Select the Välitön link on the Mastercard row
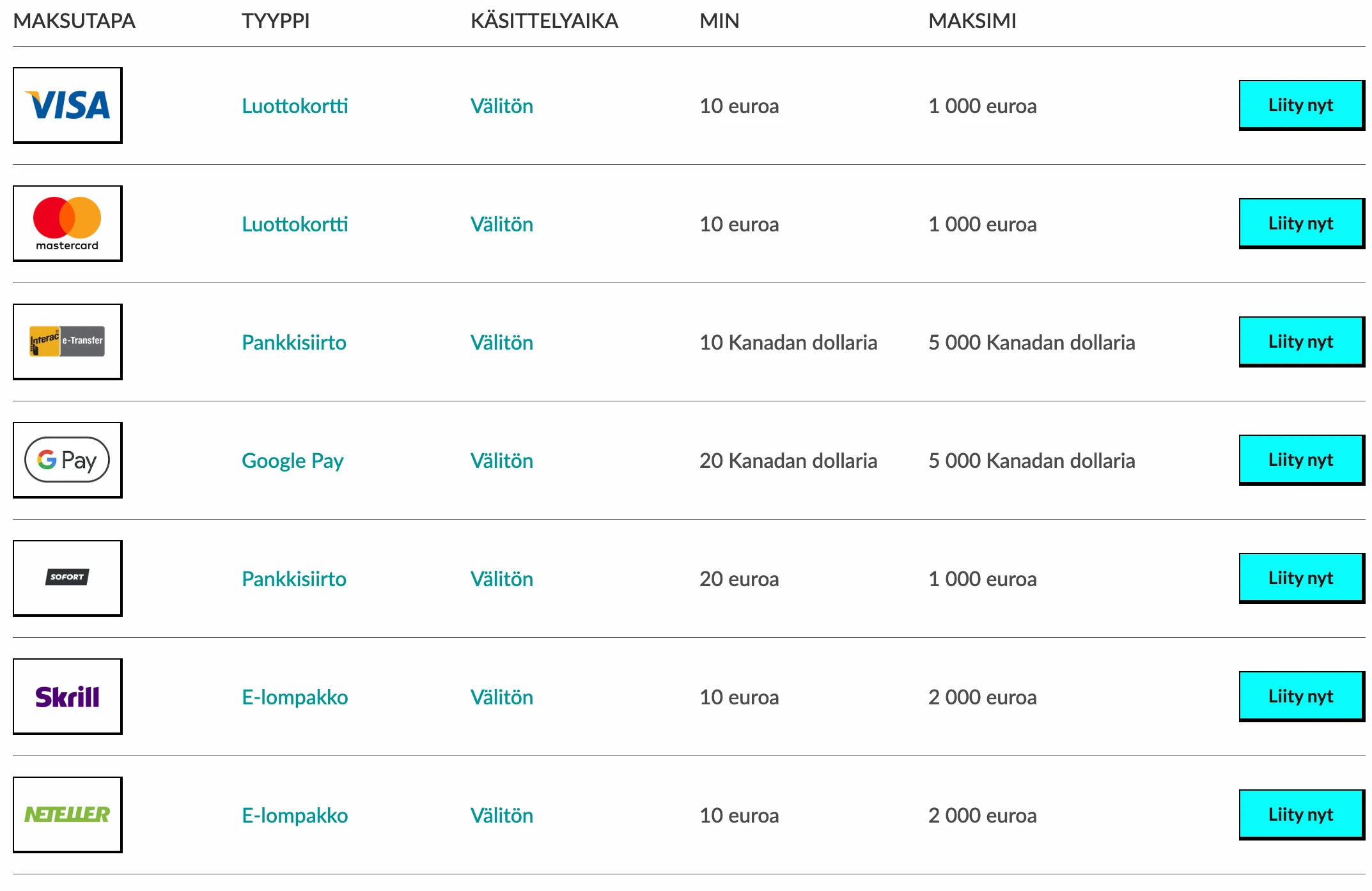Viewport: 1372px width, 891px height. point(501,224)
